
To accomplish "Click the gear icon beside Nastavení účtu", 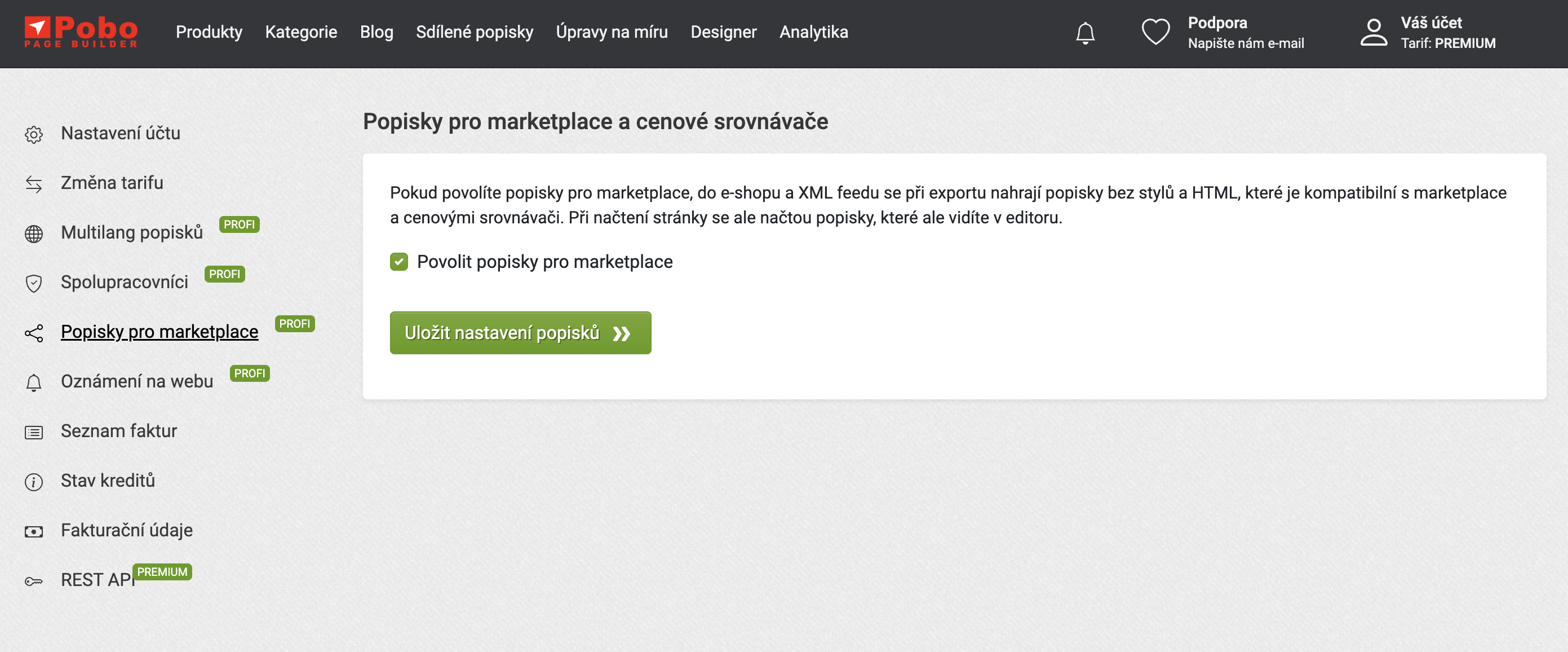I will click(33, 134).
